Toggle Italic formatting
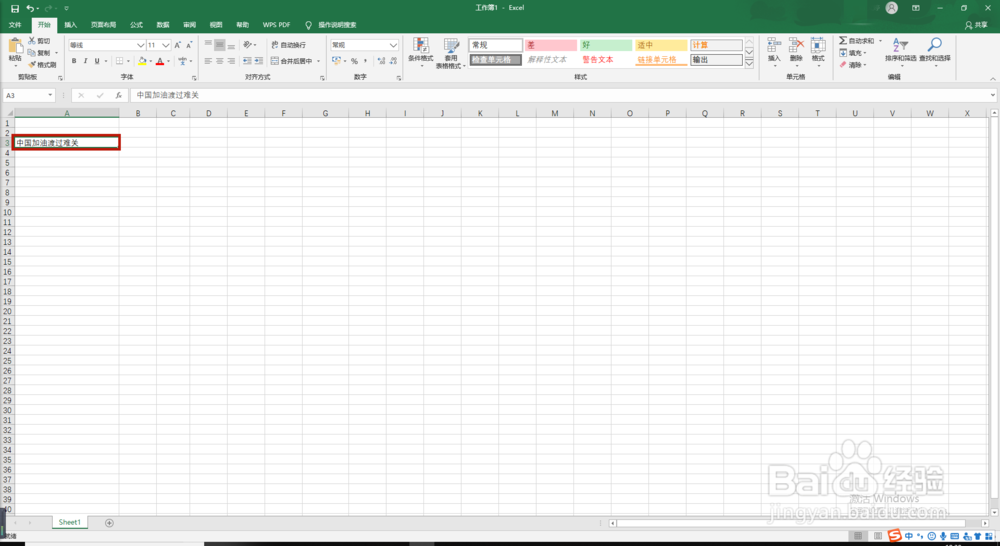 click(85, 61)
